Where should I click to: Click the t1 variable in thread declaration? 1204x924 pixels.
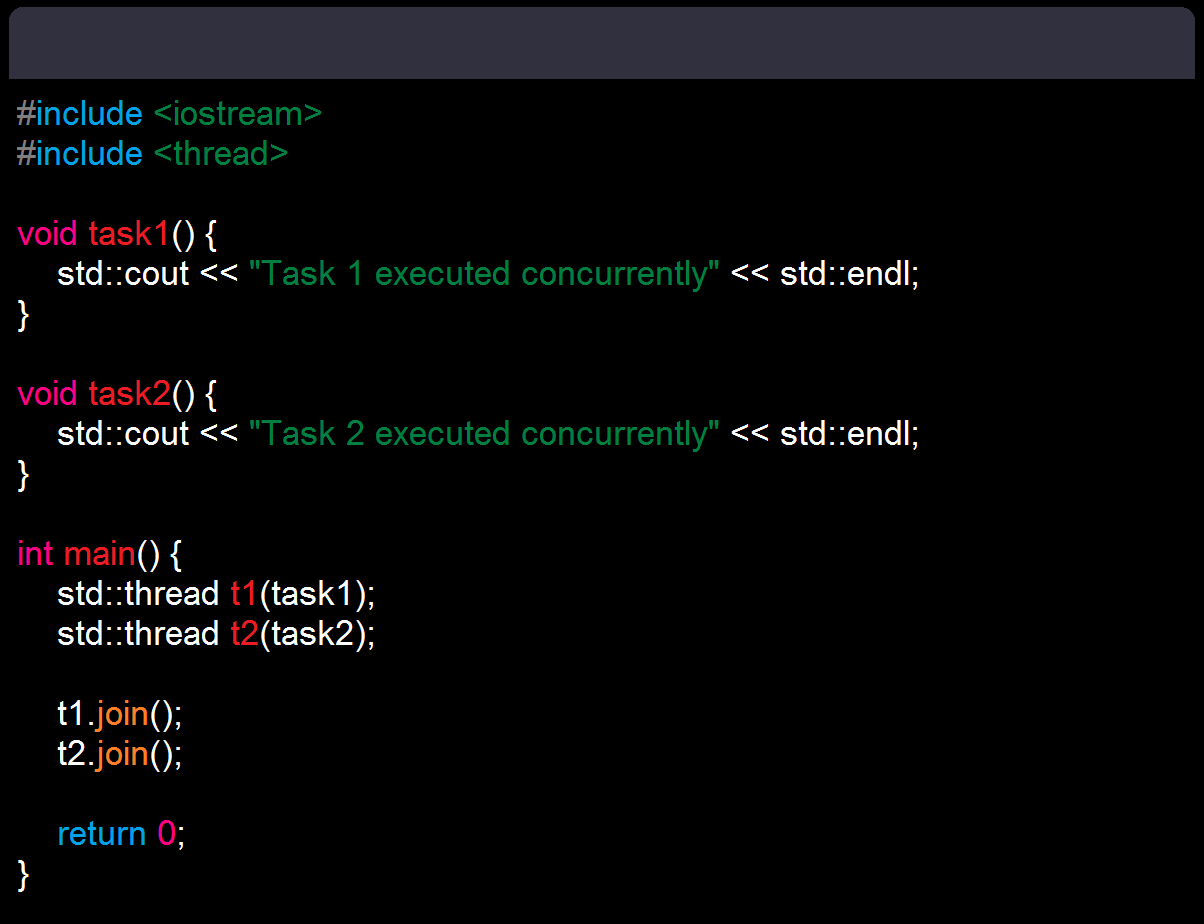[x=244, y=594]
